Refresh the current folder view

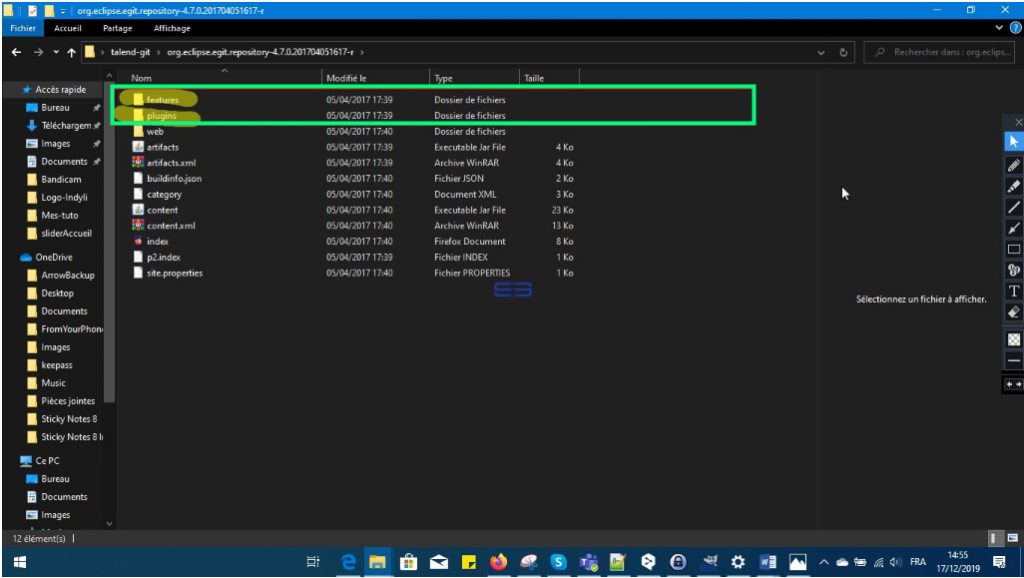tap(843, 52)
